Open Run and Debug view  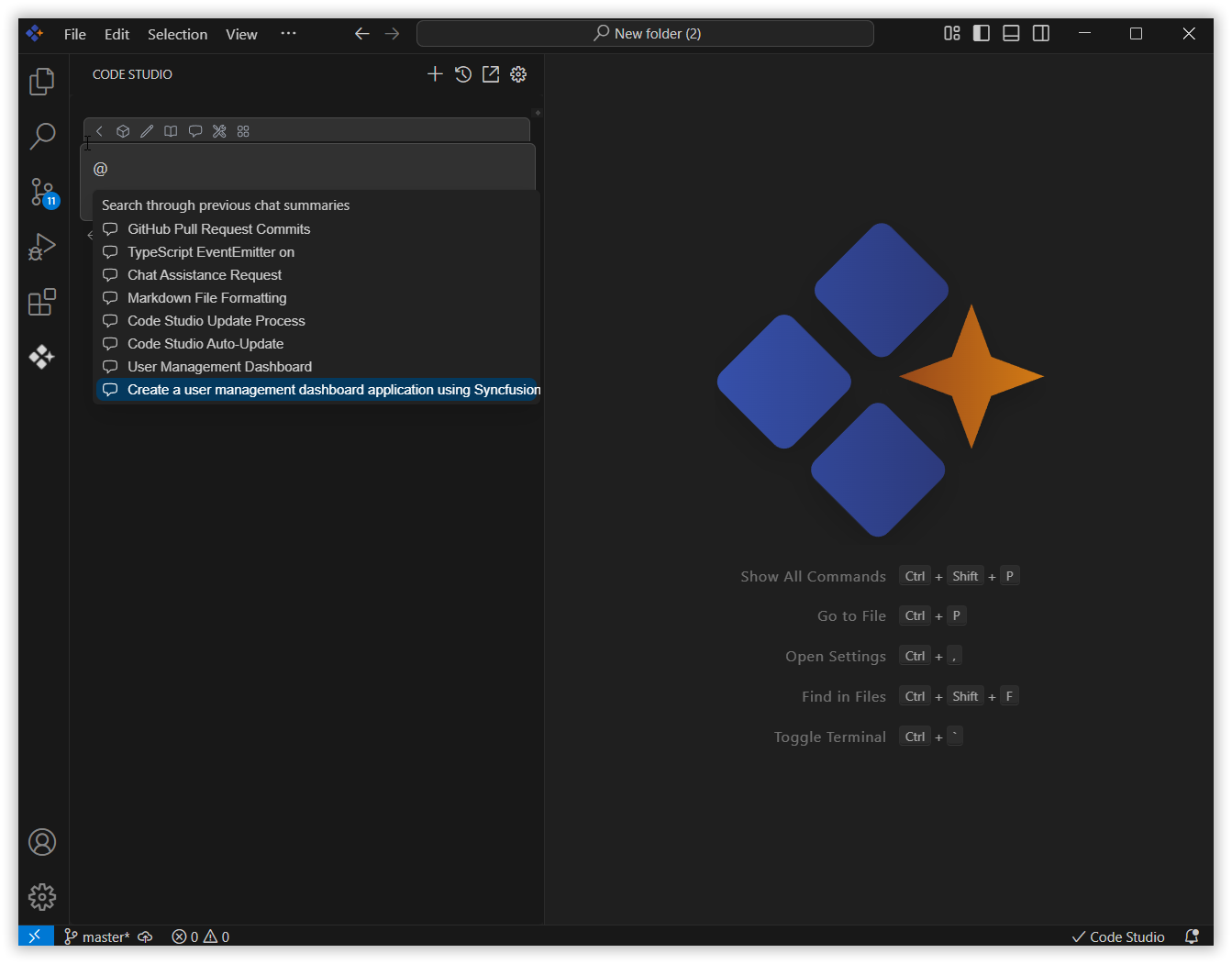(x=42, y=247)
